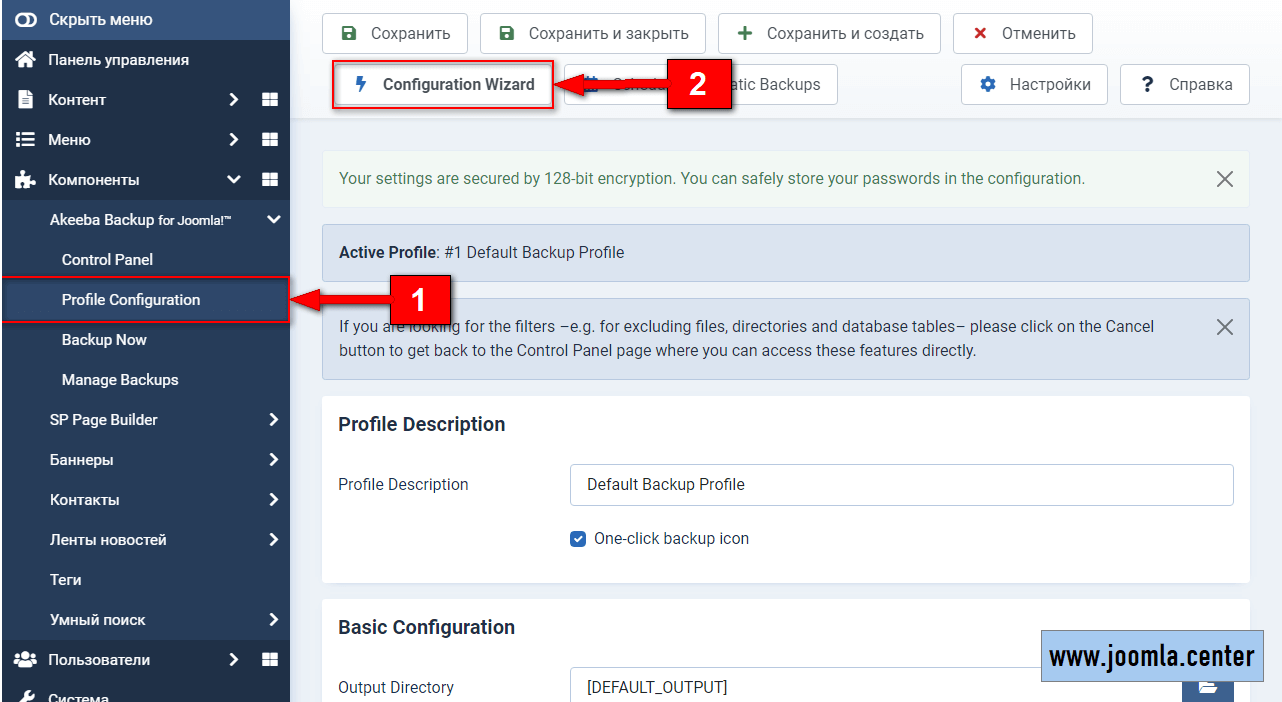Toggle the Скрыть меню sidebar switch

26,20
